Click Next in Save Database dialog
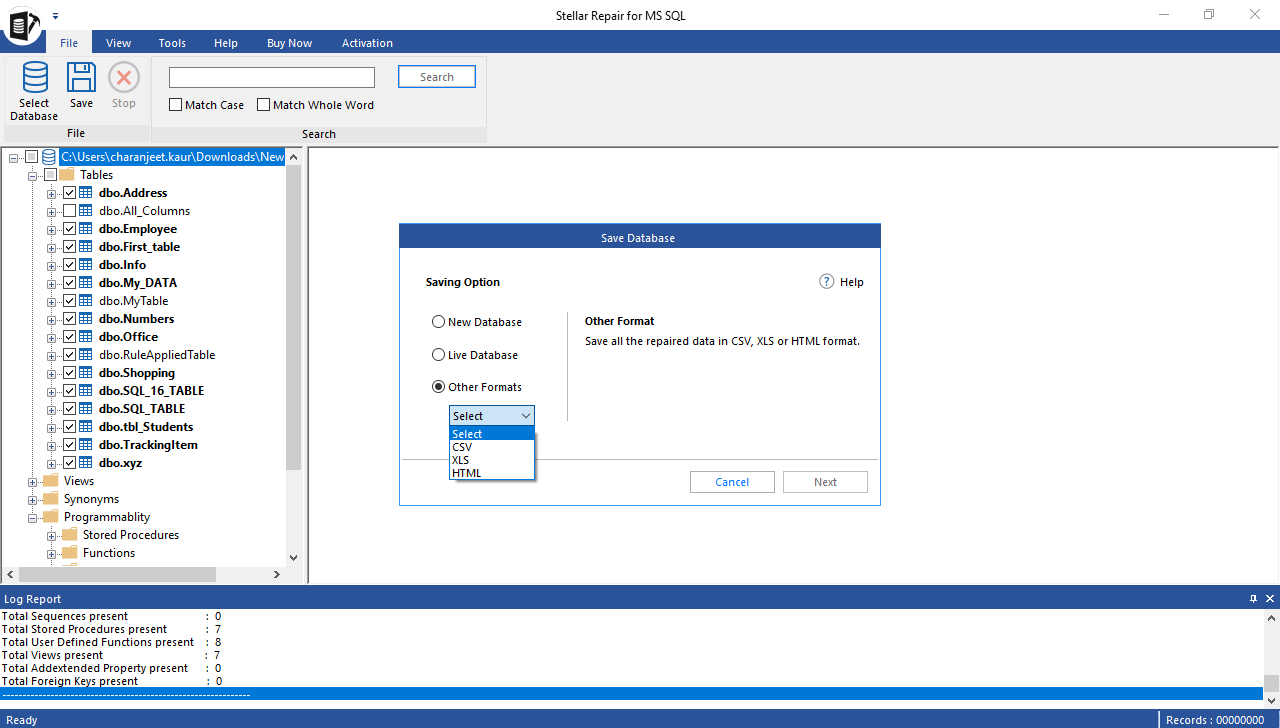 pyautogui.click(x=825, y=482)
